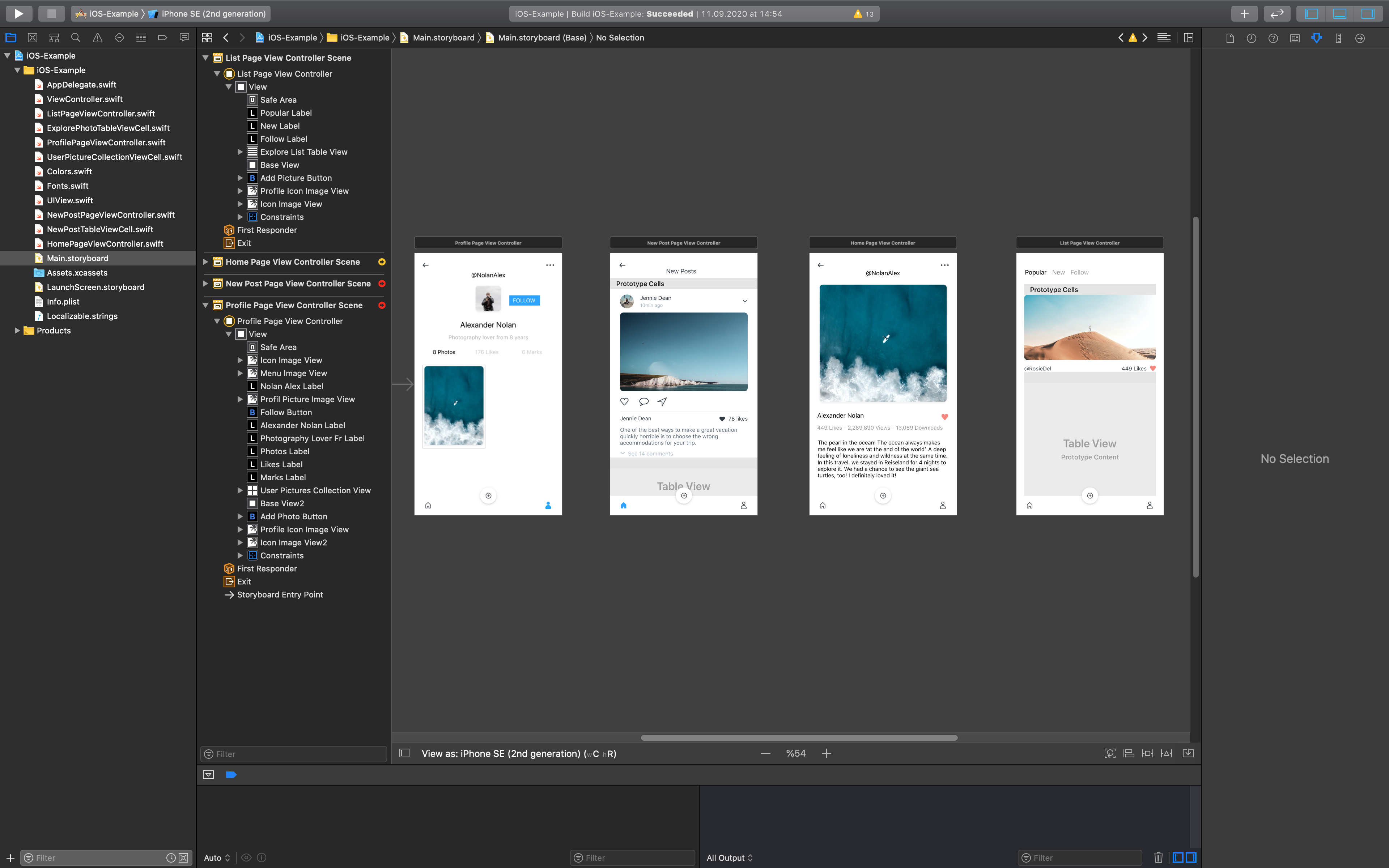The width and height of the screenshot is (1389, 868).
Task: Open the Symbol navigator
Action: pos(54,38)
